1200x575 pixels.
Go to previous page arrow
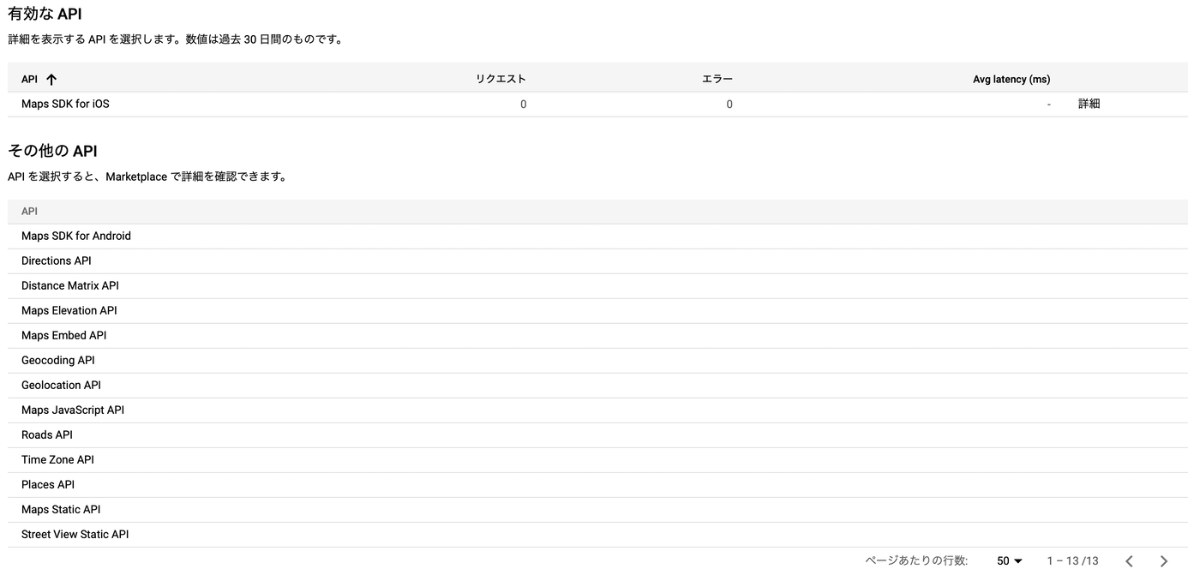pos(1129,561)
